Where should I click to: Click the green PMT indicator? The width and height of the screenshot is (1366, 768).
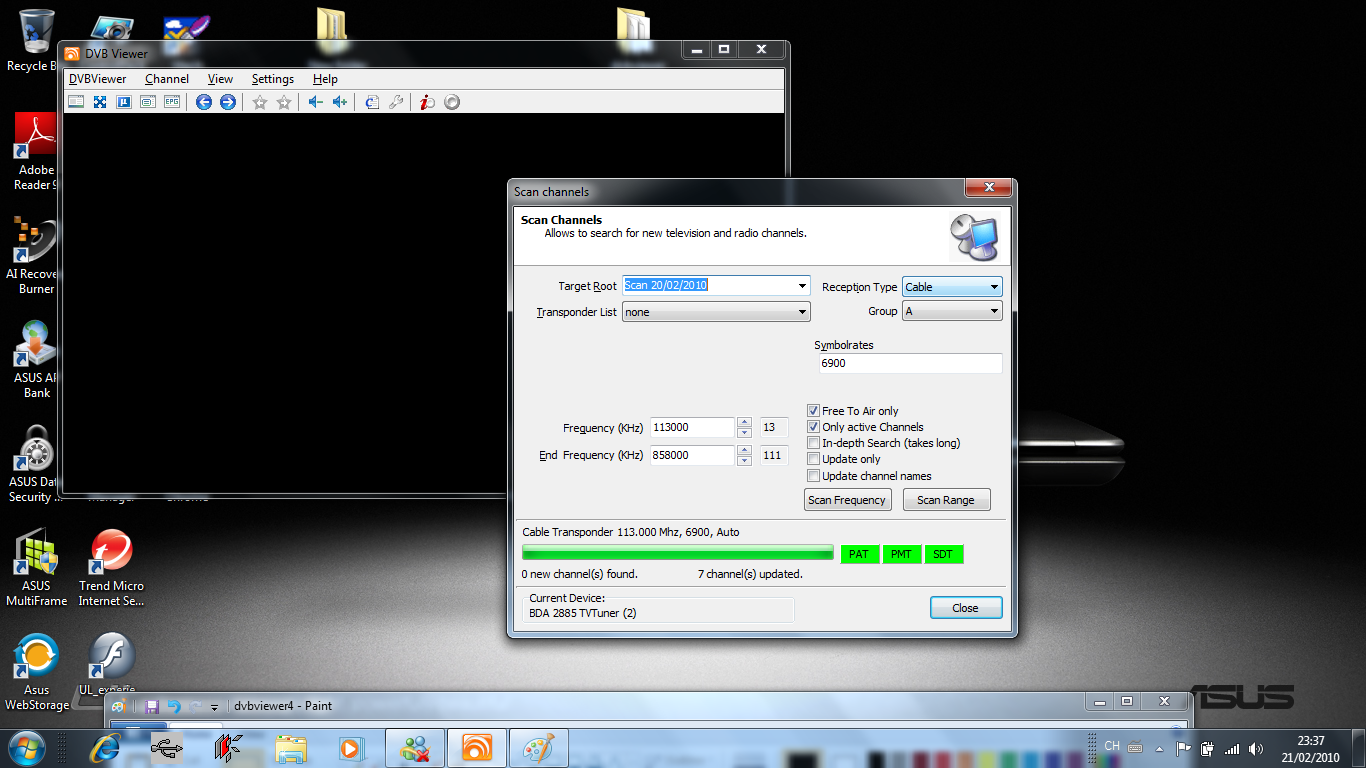901,554
